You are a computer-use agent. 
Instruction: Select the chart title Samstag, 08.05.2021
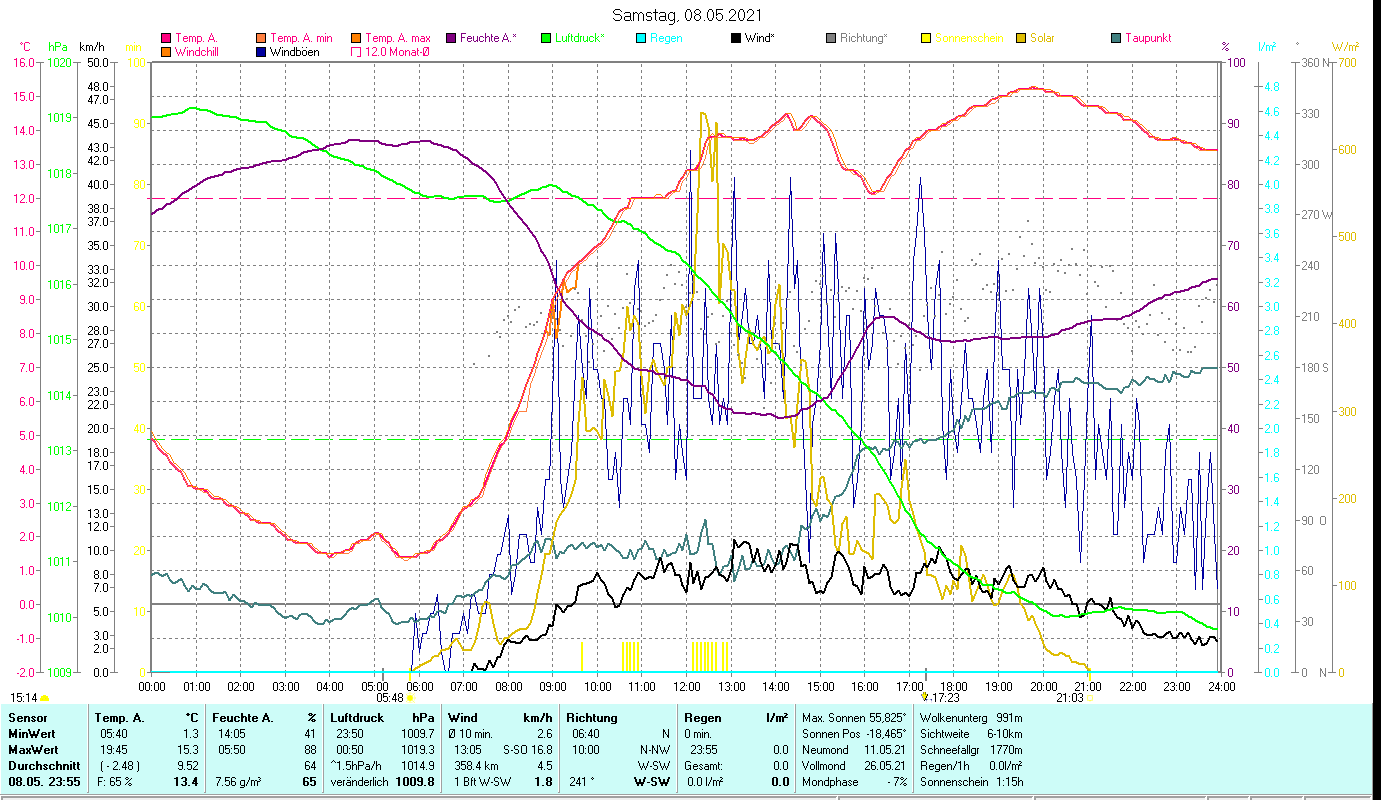(685, 15)
